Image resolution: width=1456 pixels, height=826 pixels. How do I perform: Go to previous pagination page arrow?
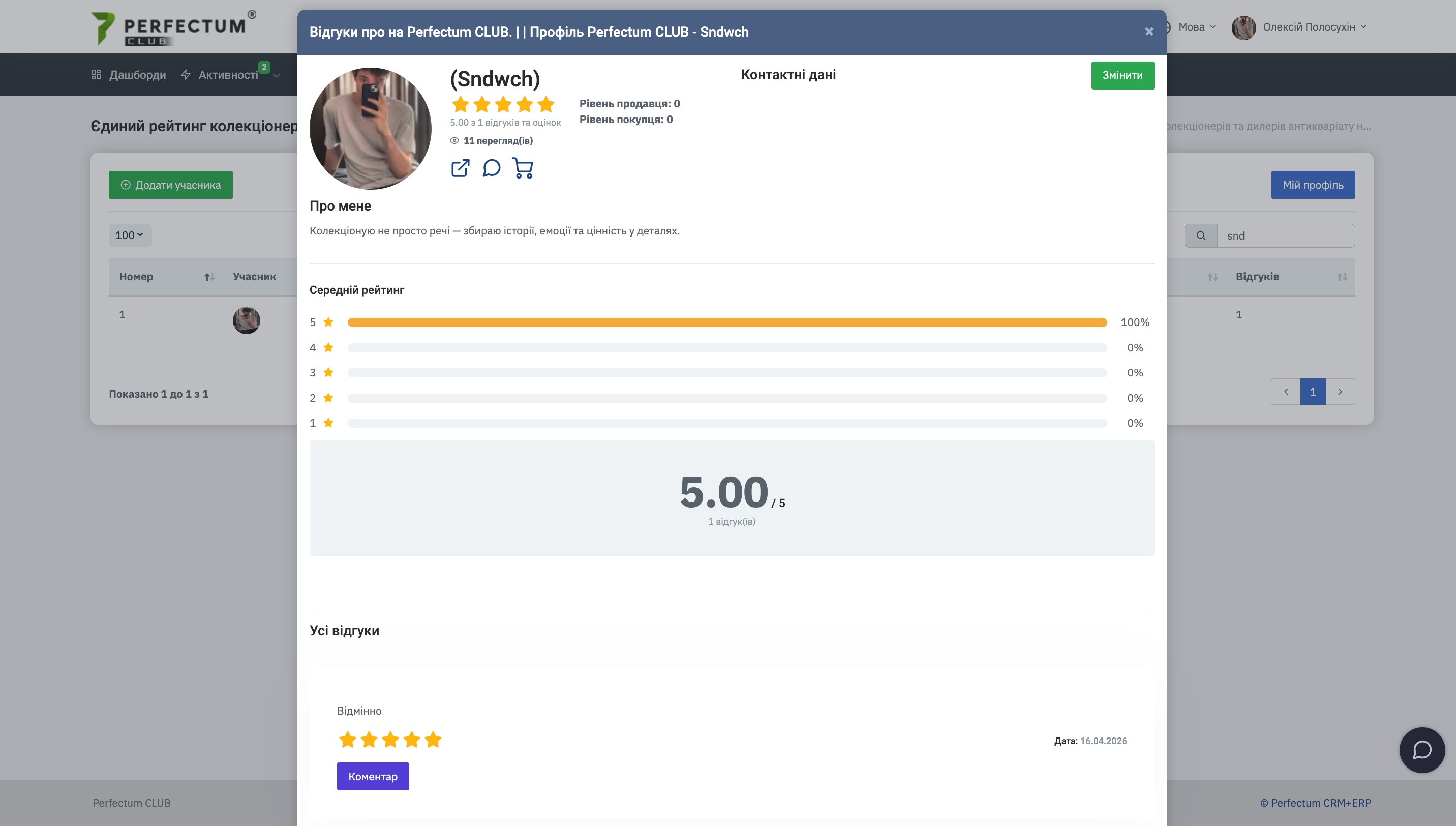[1285, 392]
